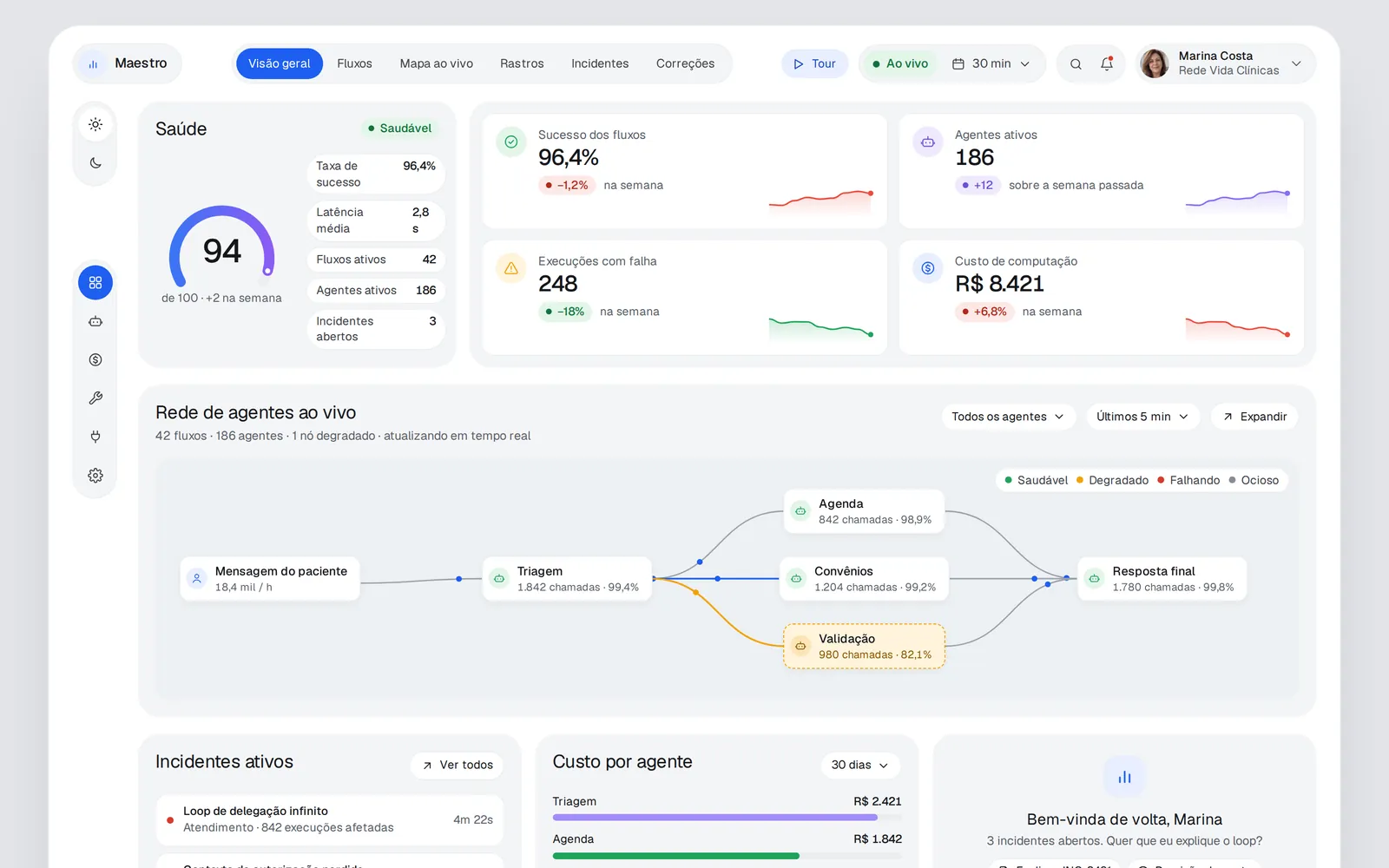Open the settings gear sidebar icon
The height and width of the screenshot is (868, 1389).
95,475
